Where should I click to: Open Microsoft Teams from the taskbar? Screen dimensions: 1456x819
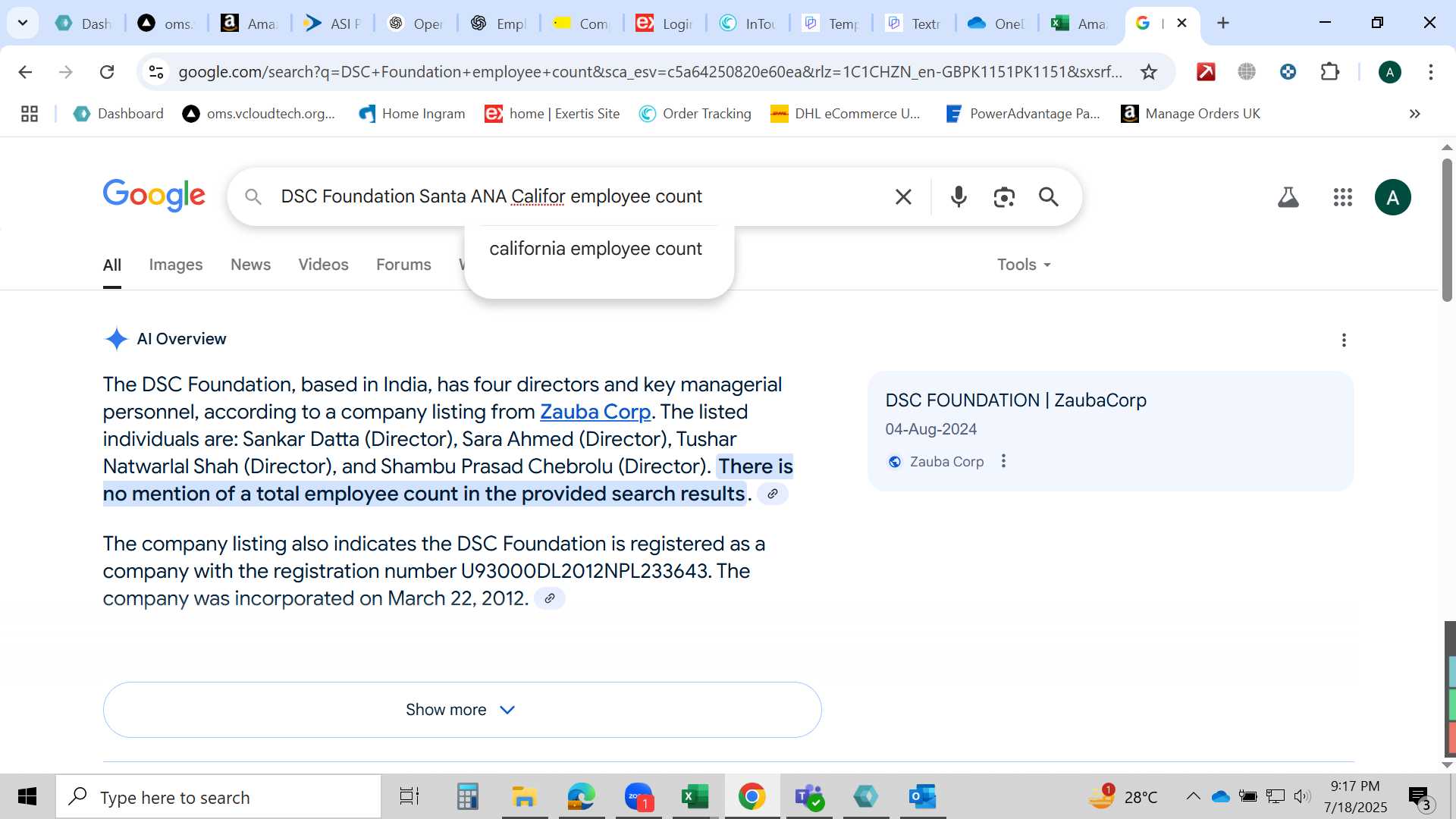point(809,797)
